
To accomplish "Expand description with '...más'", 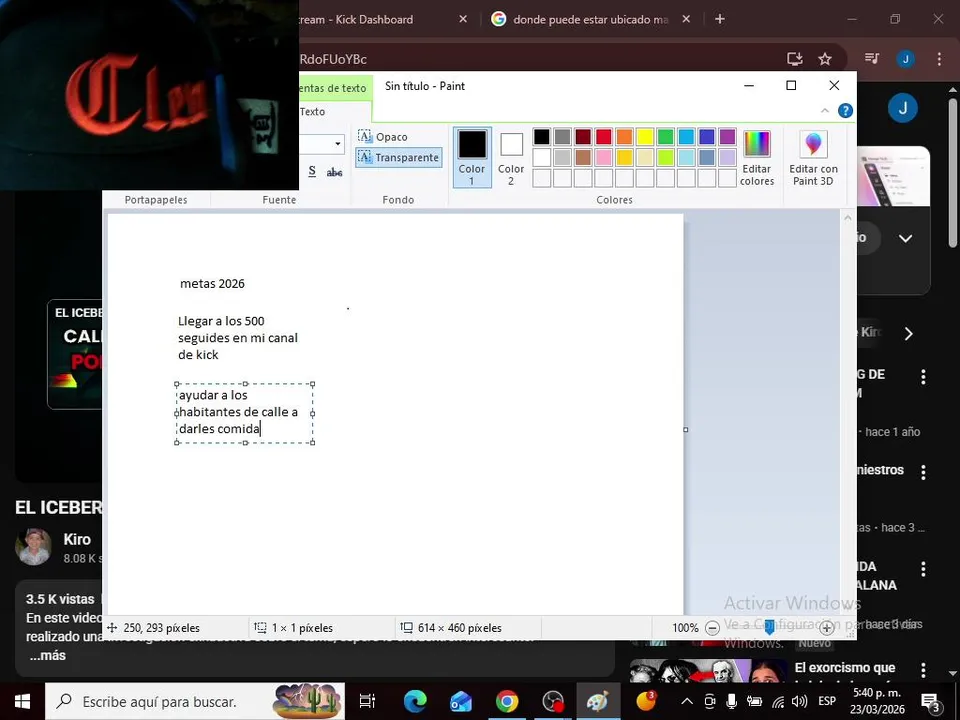I will 47,655.
